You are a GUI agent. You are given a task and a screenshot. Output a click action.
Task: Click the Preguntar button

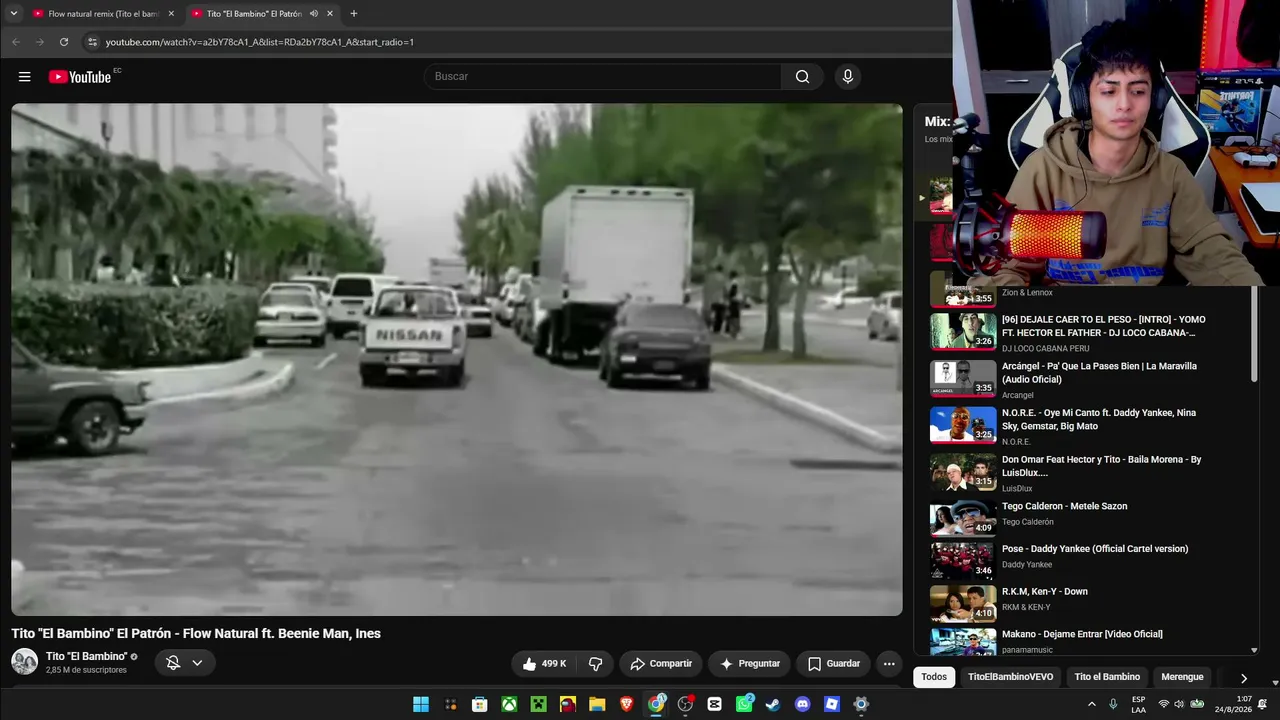click(x=750, y=663)
